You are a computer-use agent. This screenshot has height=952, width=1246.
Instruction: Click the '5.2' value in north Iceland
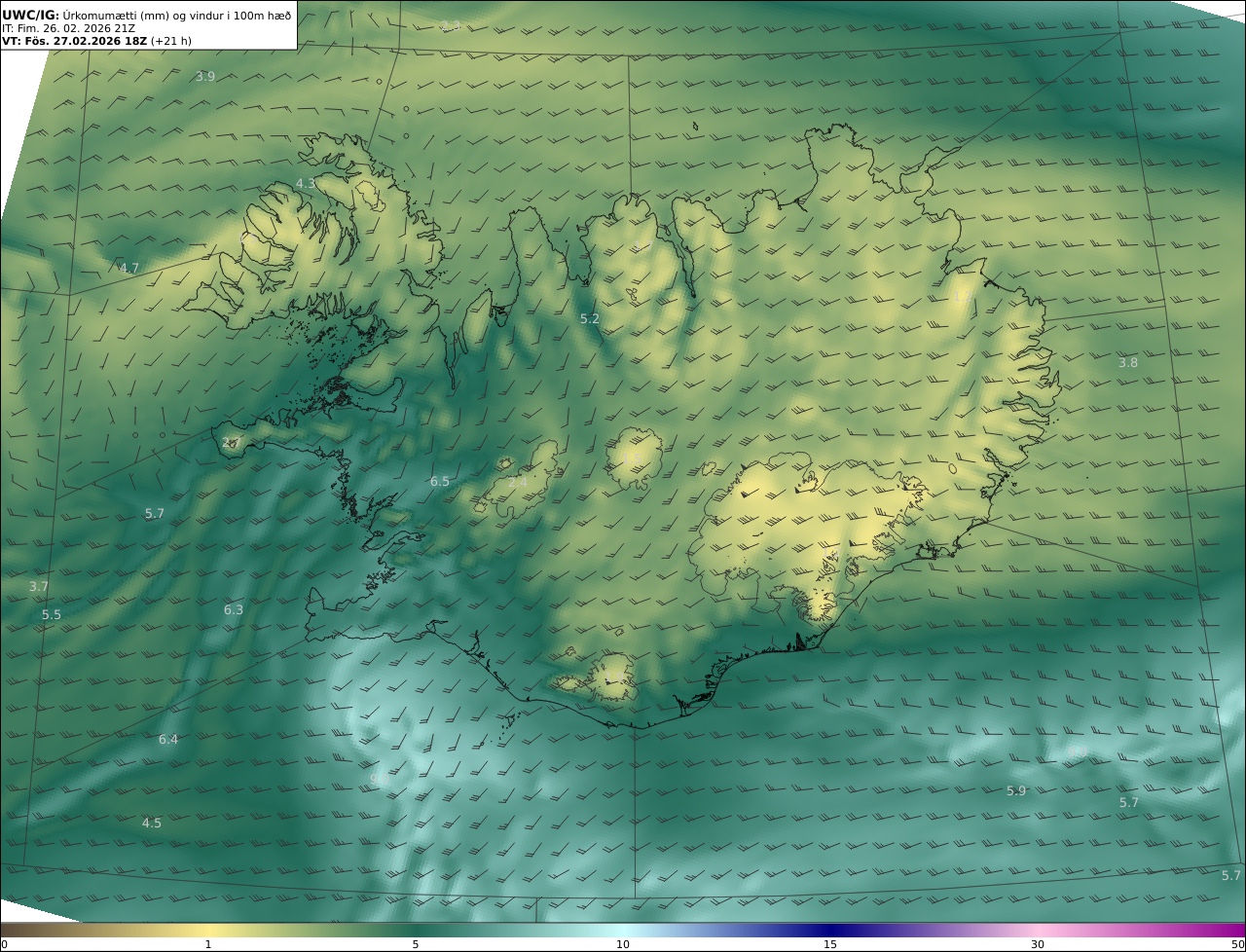[590, 319]
